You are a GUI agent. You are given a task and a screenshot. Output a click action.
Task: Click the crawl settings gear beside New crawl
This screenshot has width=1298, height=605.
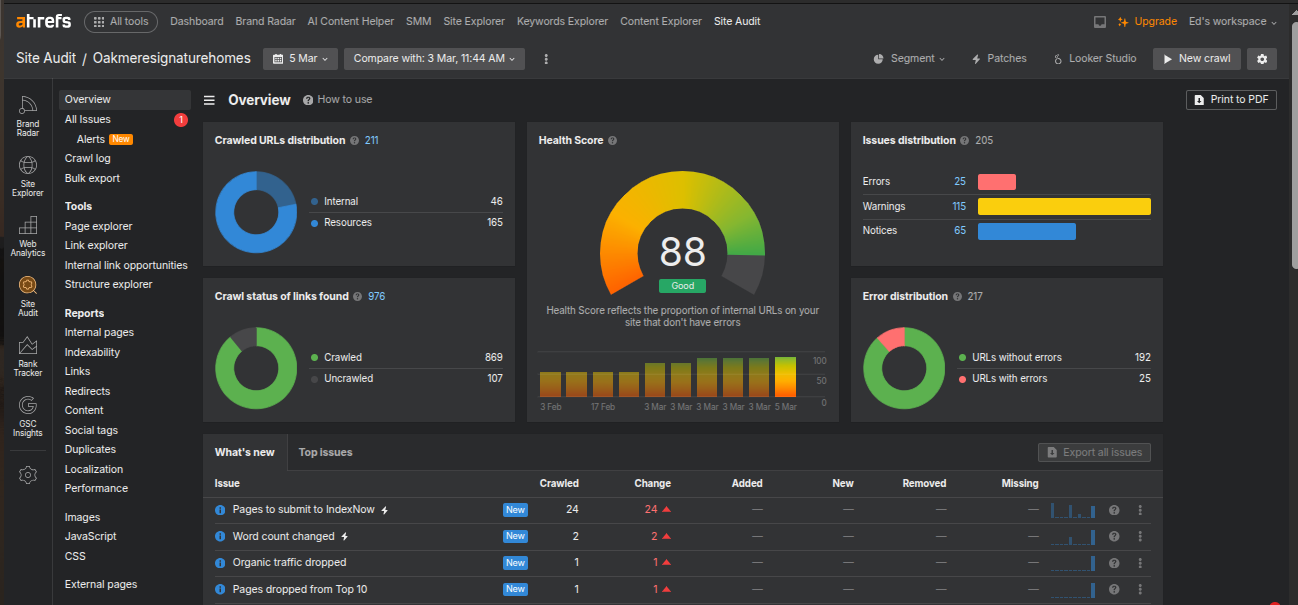1261,59
